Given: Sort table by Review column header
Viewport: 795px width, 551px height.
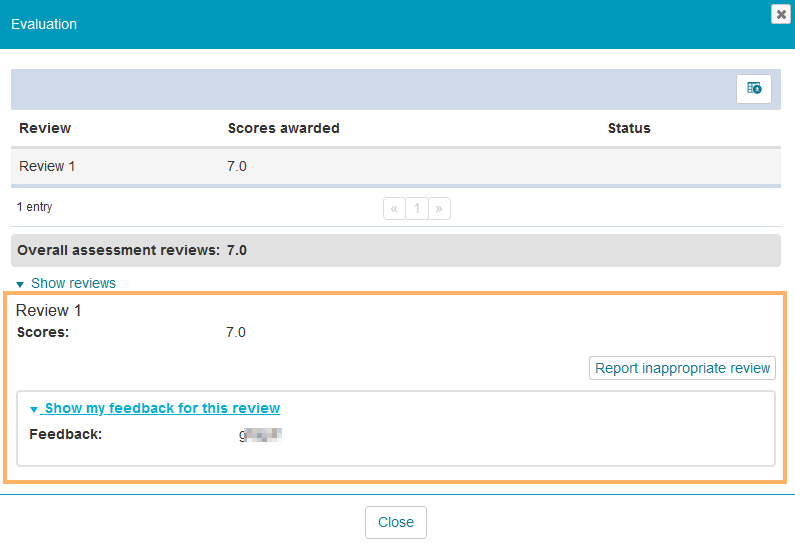Looking at the screenshot, I should pos(45,128).
